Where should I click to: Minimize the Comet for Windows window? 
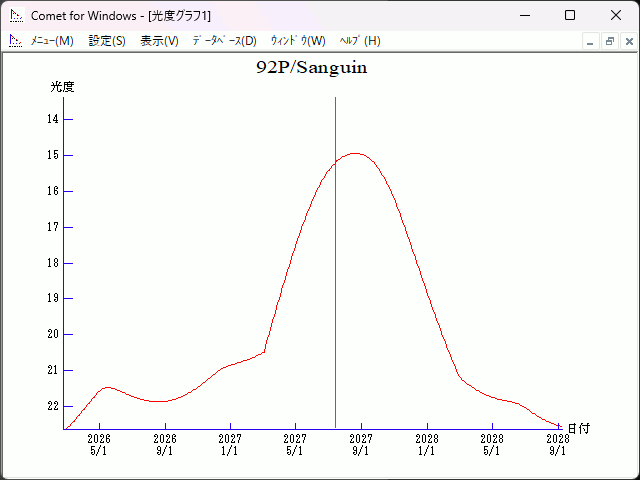click(x=525, y=16)
